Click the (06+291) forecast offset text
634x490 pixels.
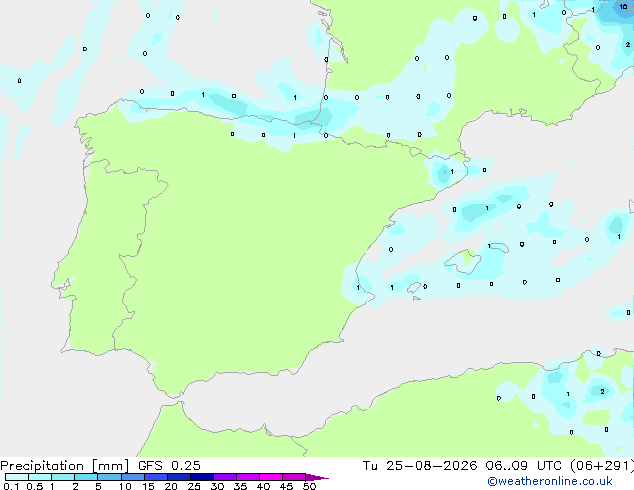pos(602,466)
